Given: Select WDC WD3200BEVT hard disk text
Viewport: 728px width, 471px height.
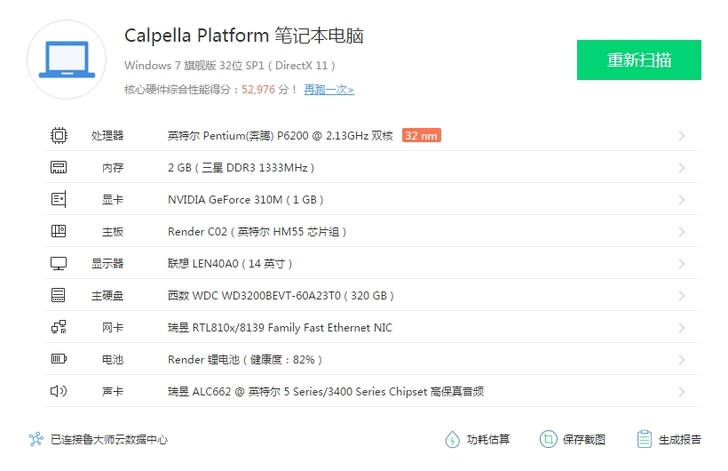Looking at the screenshot, I should pos(281,296).
